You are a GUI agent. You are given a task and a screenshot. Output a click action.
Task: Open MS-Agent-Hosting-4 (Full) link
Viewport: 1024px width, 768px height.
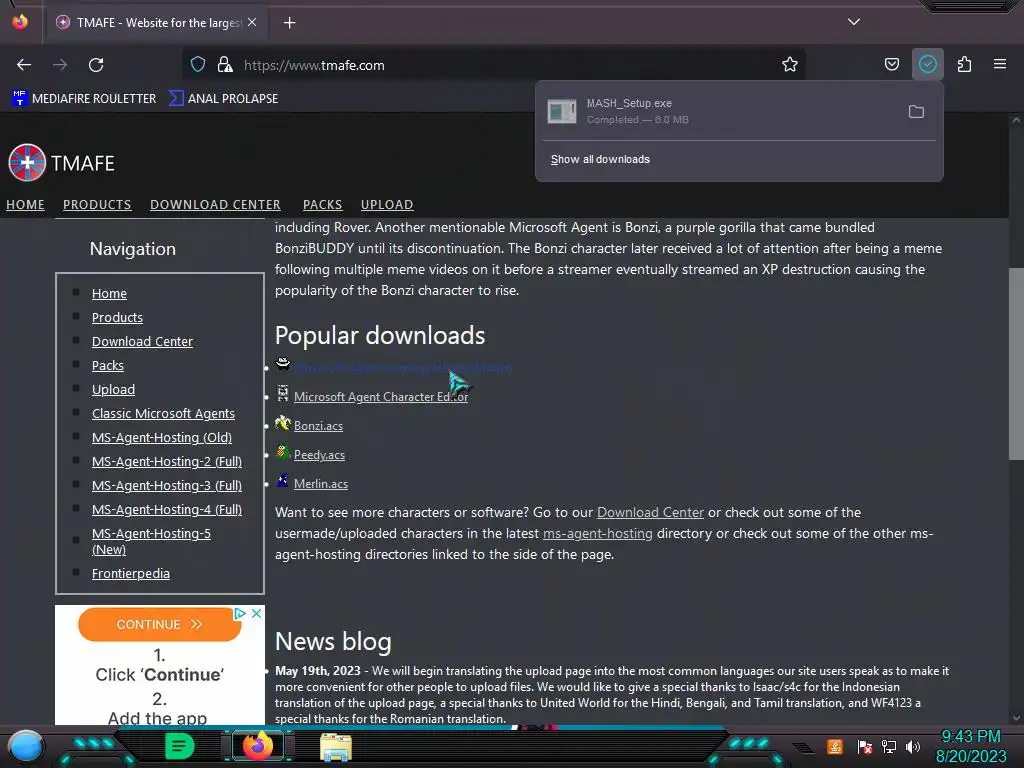coord(167,509)
